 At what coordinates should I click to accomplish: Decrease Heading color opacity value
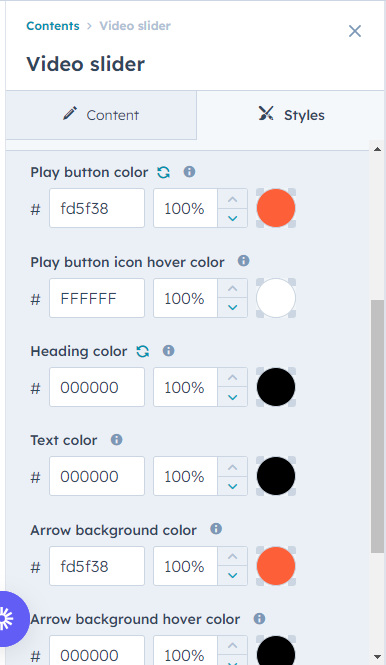[x=232, y=397]
